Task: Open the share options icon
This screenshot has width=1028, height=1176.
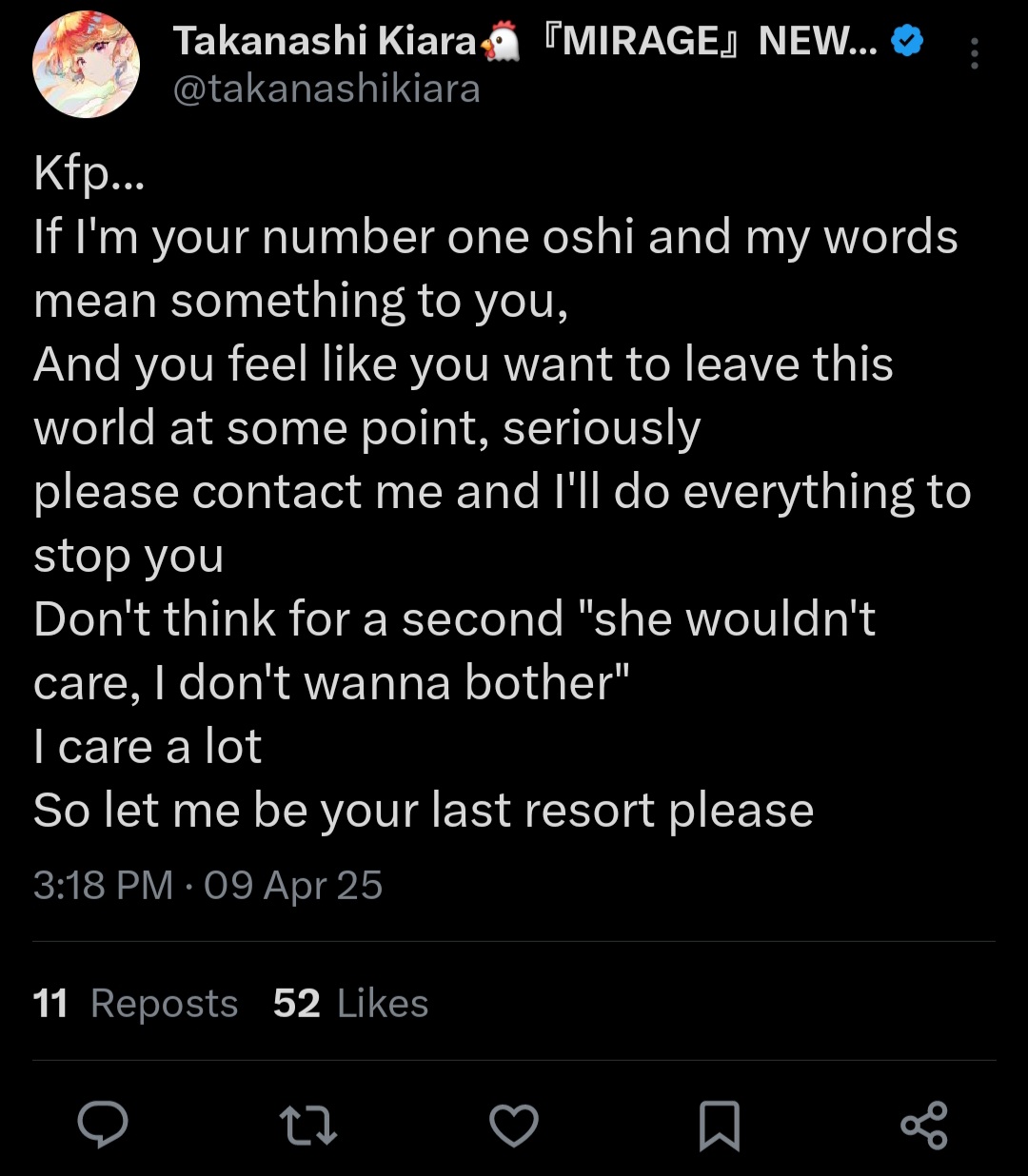Action: coord(924,1125)
